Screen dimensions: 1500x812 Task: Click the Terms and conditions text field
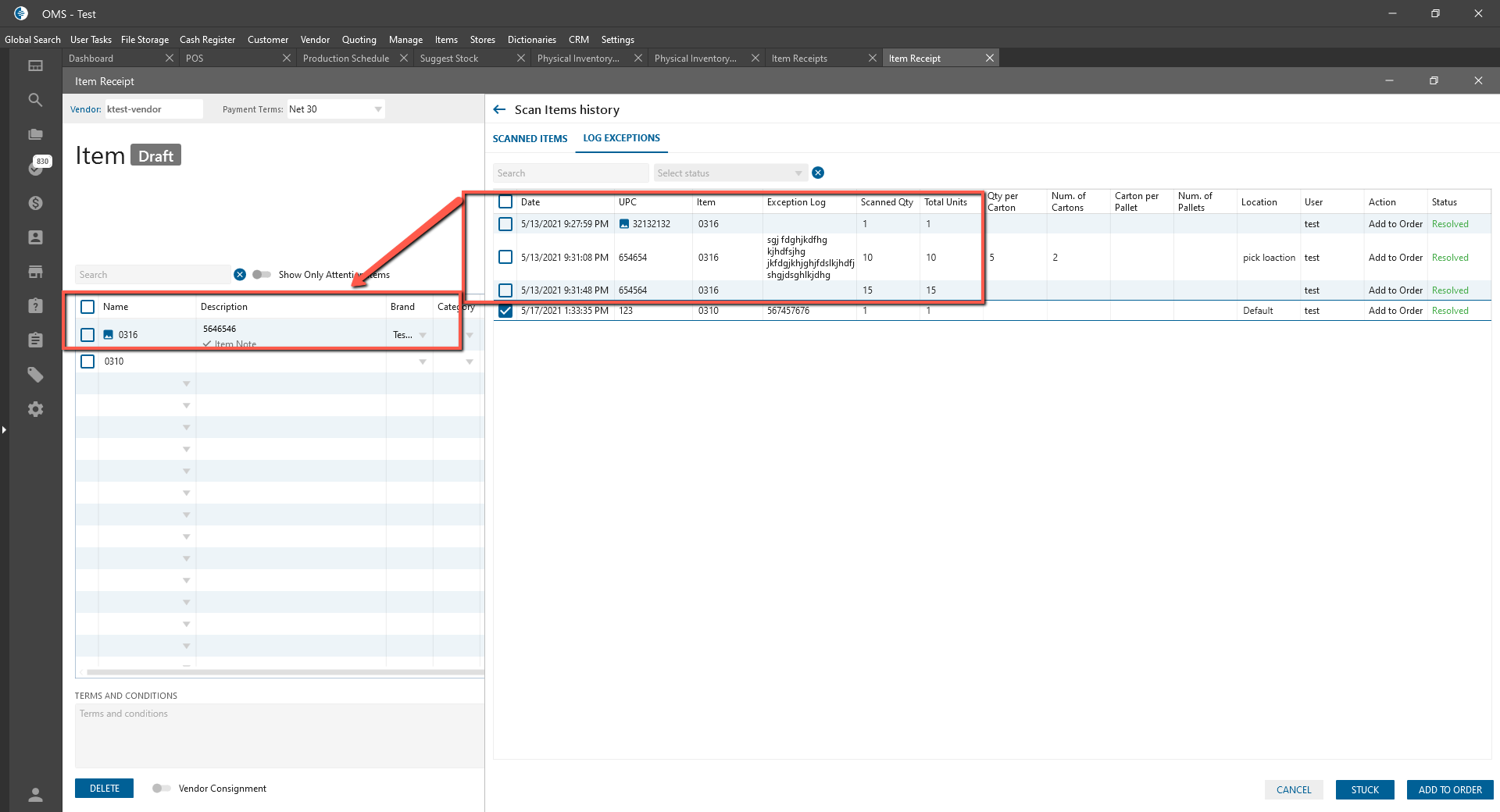click(279, 734)
